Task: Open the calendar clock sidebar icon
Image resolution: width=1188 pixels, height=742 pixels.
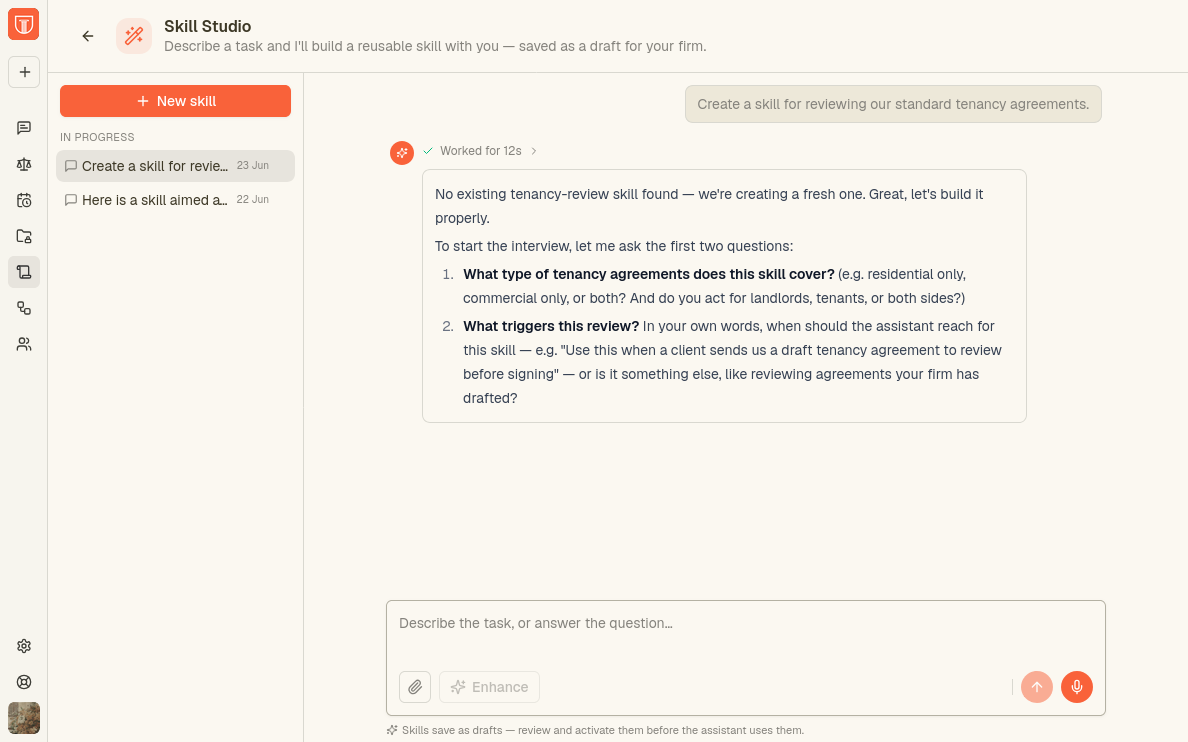Action: click(x=24, y=200)
